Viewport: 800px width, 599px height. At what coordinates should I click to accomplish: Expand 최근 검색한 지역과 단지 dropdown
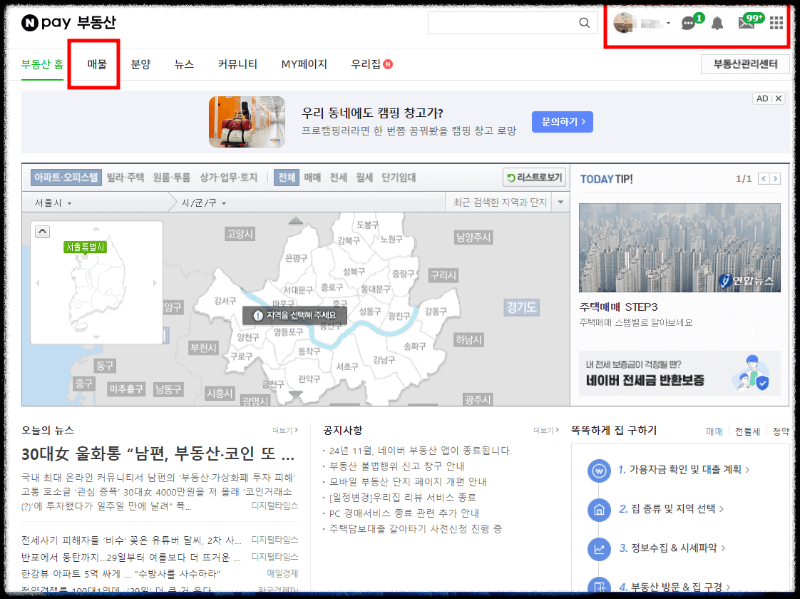(560, 203)
